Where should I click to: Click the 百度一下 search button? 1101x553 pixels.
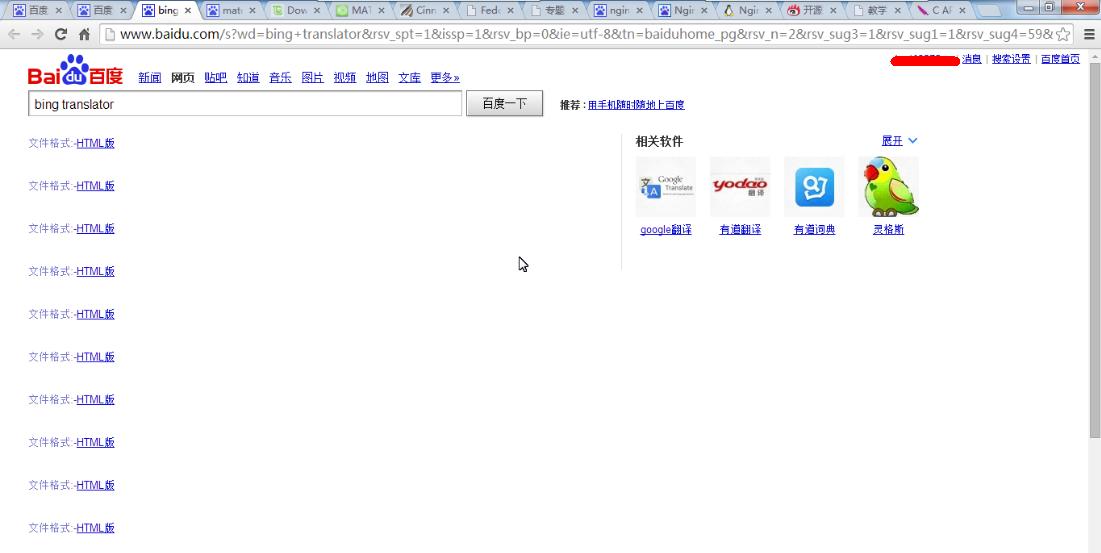point(504,104)
